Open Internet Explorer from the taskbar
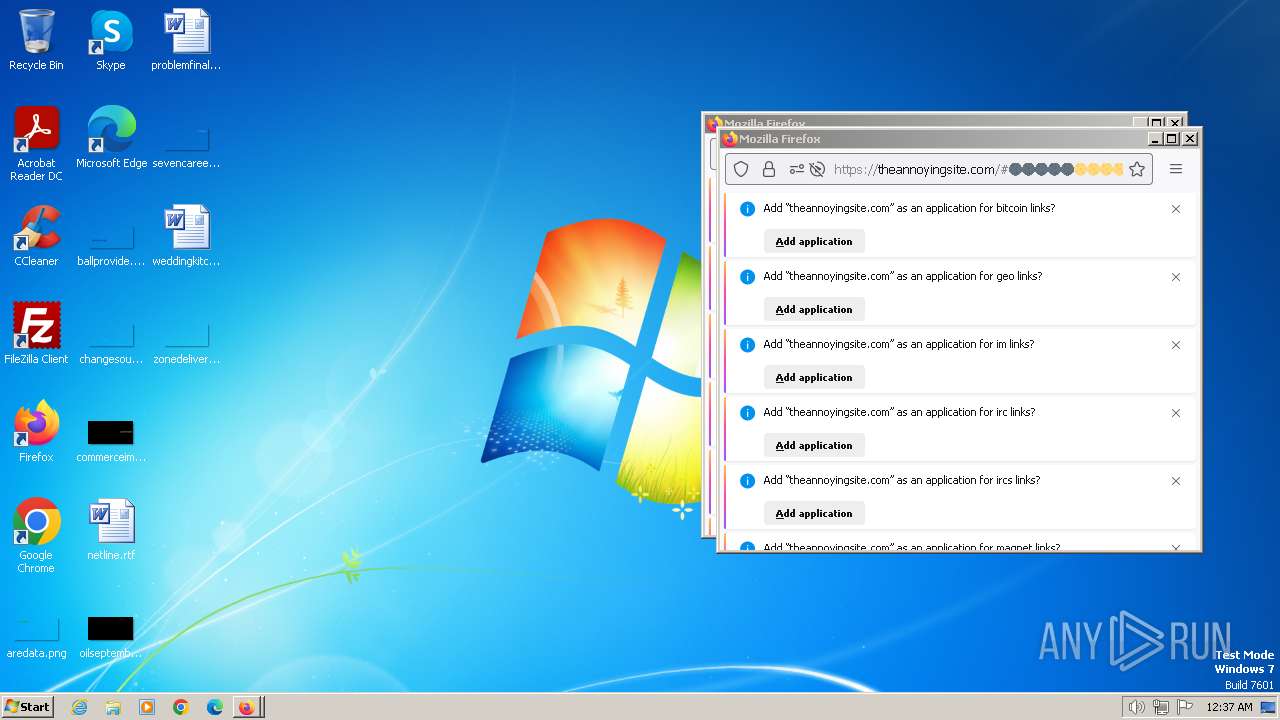Viewport: 1280px width, 720px height. point(80,707)
